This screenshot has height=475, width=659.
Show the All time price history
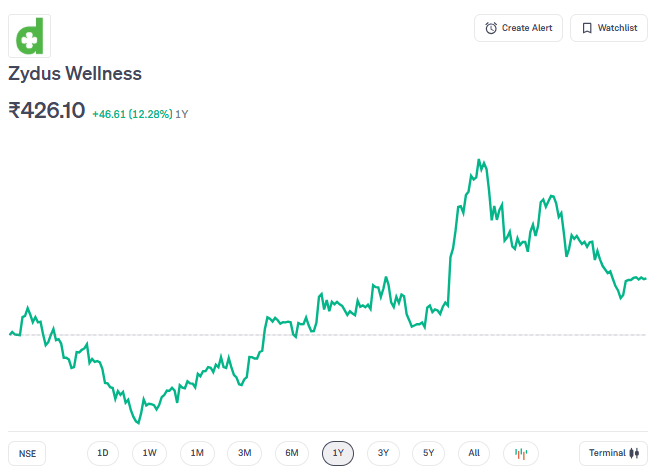[474, 453]
